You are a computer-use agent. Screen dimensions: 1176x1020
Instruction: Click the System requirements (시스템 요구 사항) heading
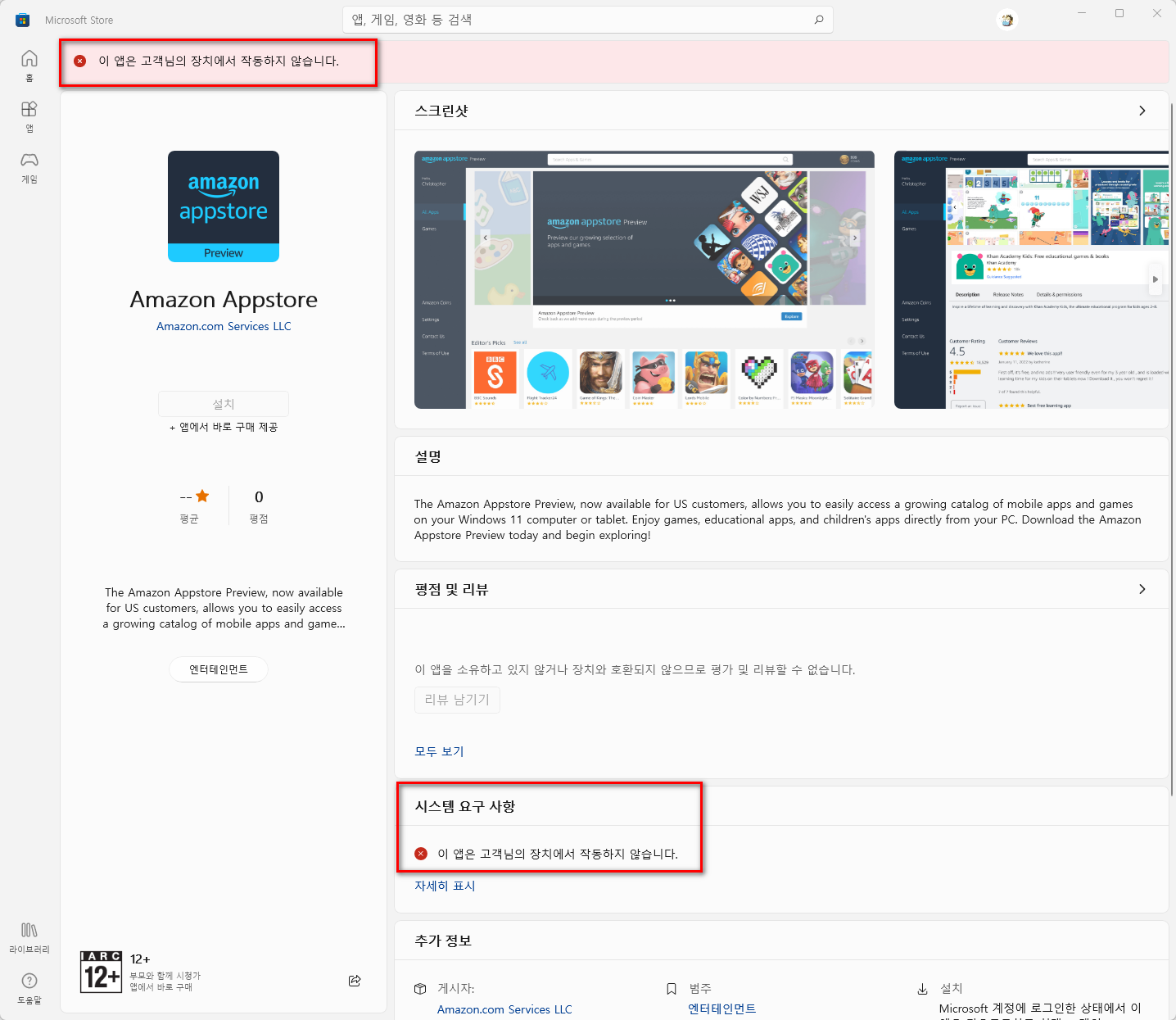[x=465, y=806]
